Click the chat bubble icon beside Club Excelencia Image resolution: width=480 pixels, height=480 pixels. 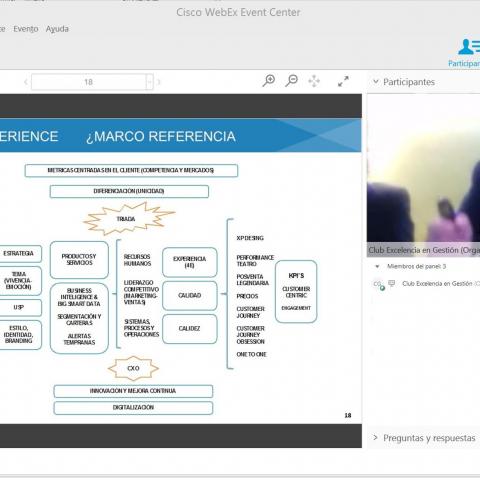392,284
